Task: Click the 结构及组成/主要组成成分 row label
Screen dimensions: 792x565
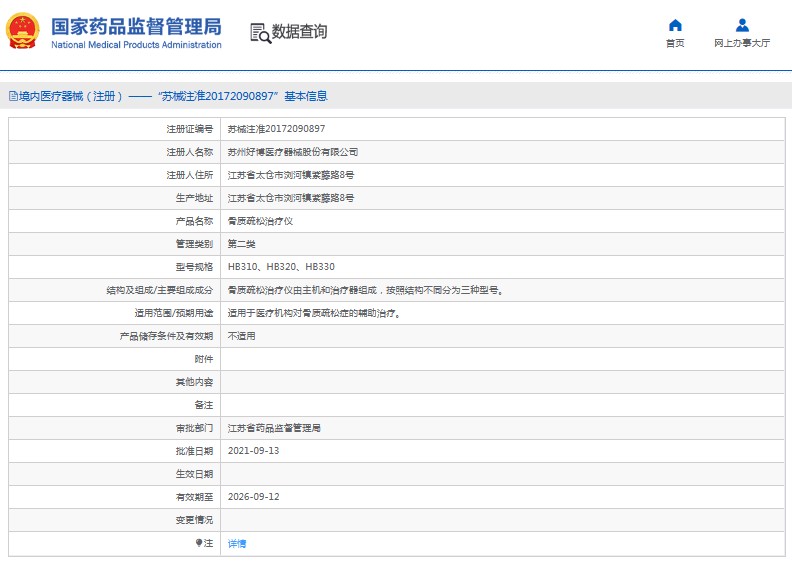Action: click(x=160, y=290)
